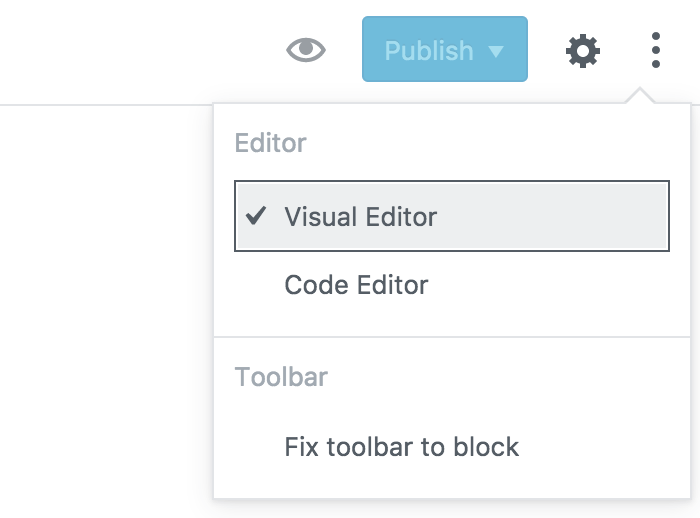
Task: Toggle the settings sidebar cog
Action: (583, 50)
